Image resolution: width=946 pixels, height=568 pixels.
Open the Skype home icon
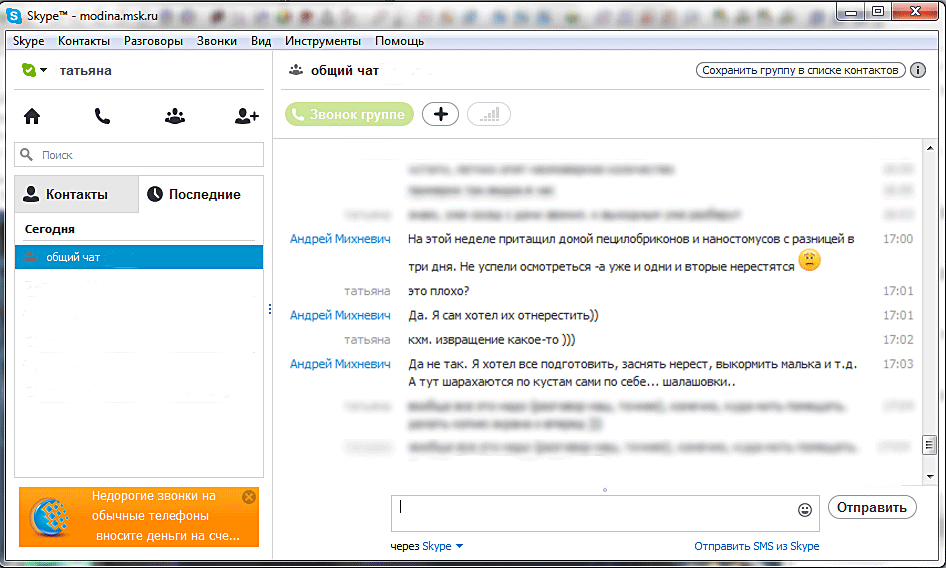pos(32,116)
